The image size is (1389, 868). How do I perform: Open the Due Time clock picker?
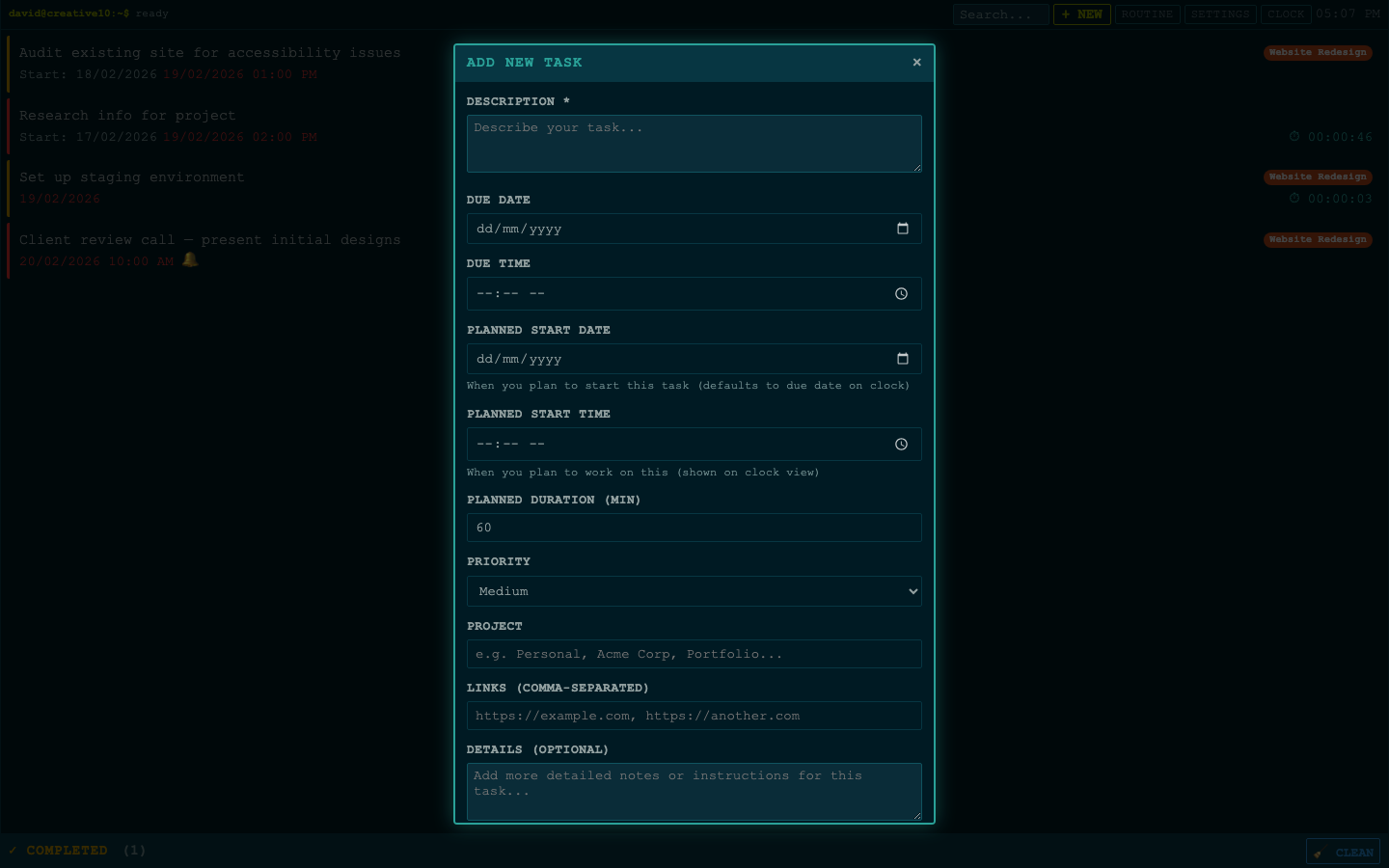(901, 293)
